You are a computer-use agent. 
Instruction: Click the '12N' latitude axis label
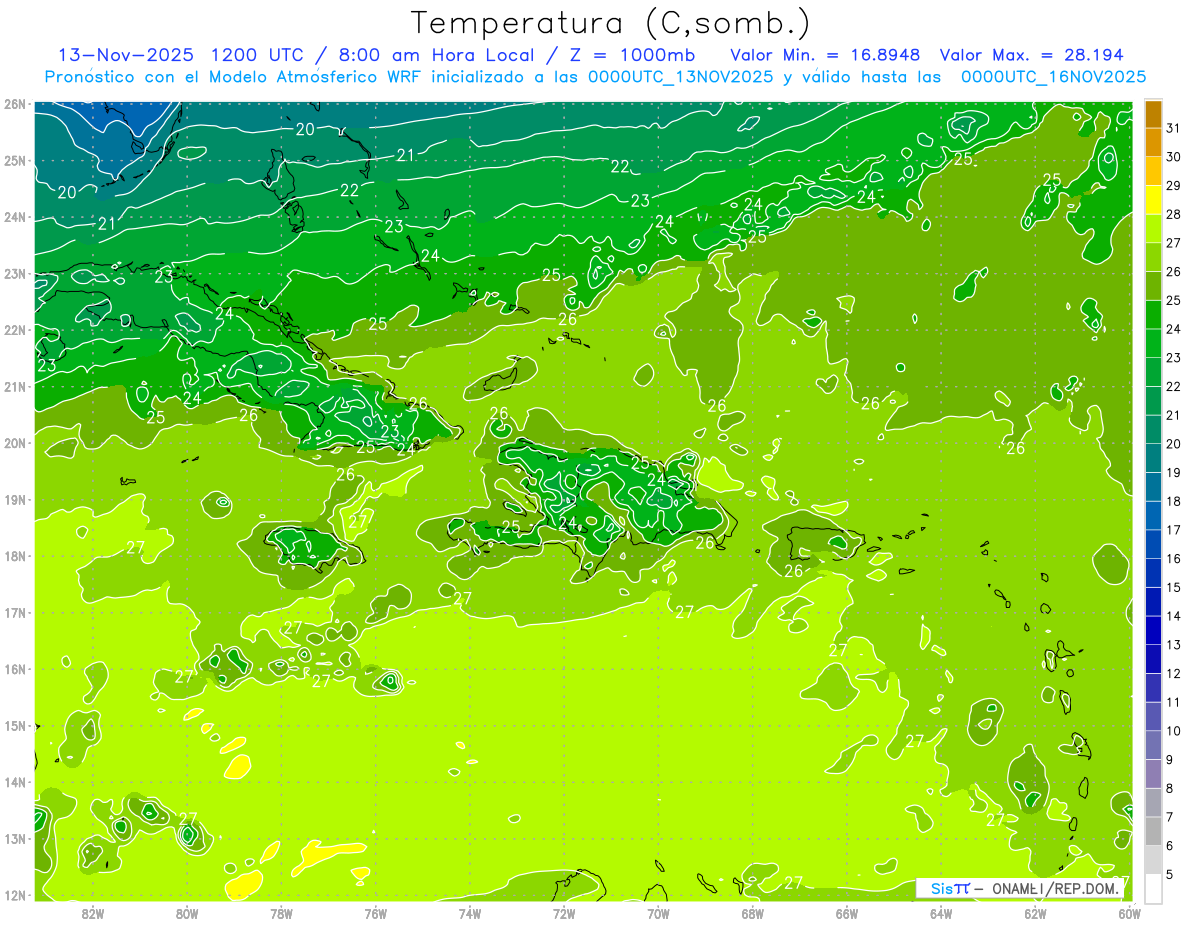tap(15, 895)
